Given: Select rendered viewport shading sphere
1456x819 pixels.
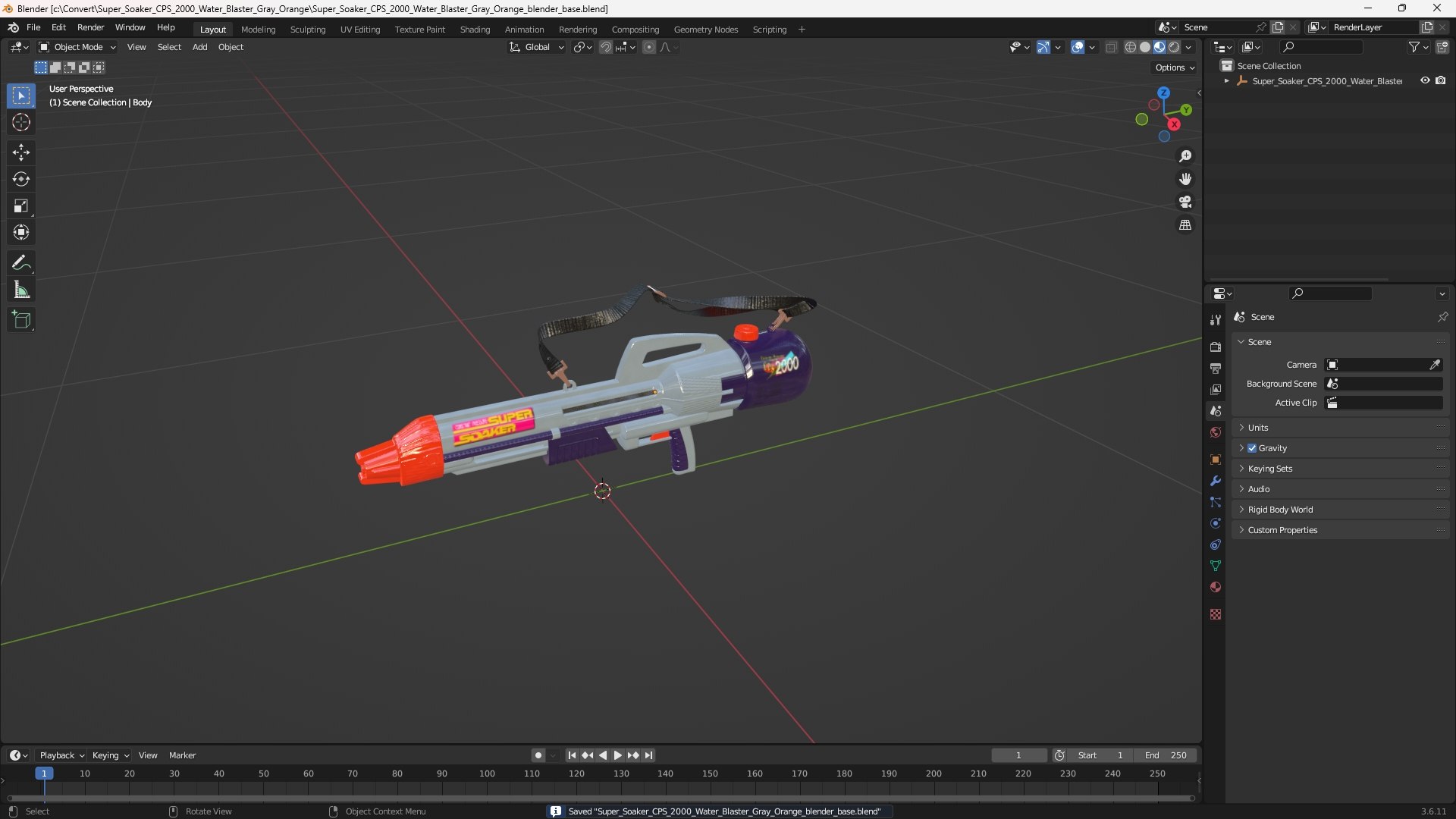Looking at the screenshot, I should pyautogui.click(x=1174, y=47).
